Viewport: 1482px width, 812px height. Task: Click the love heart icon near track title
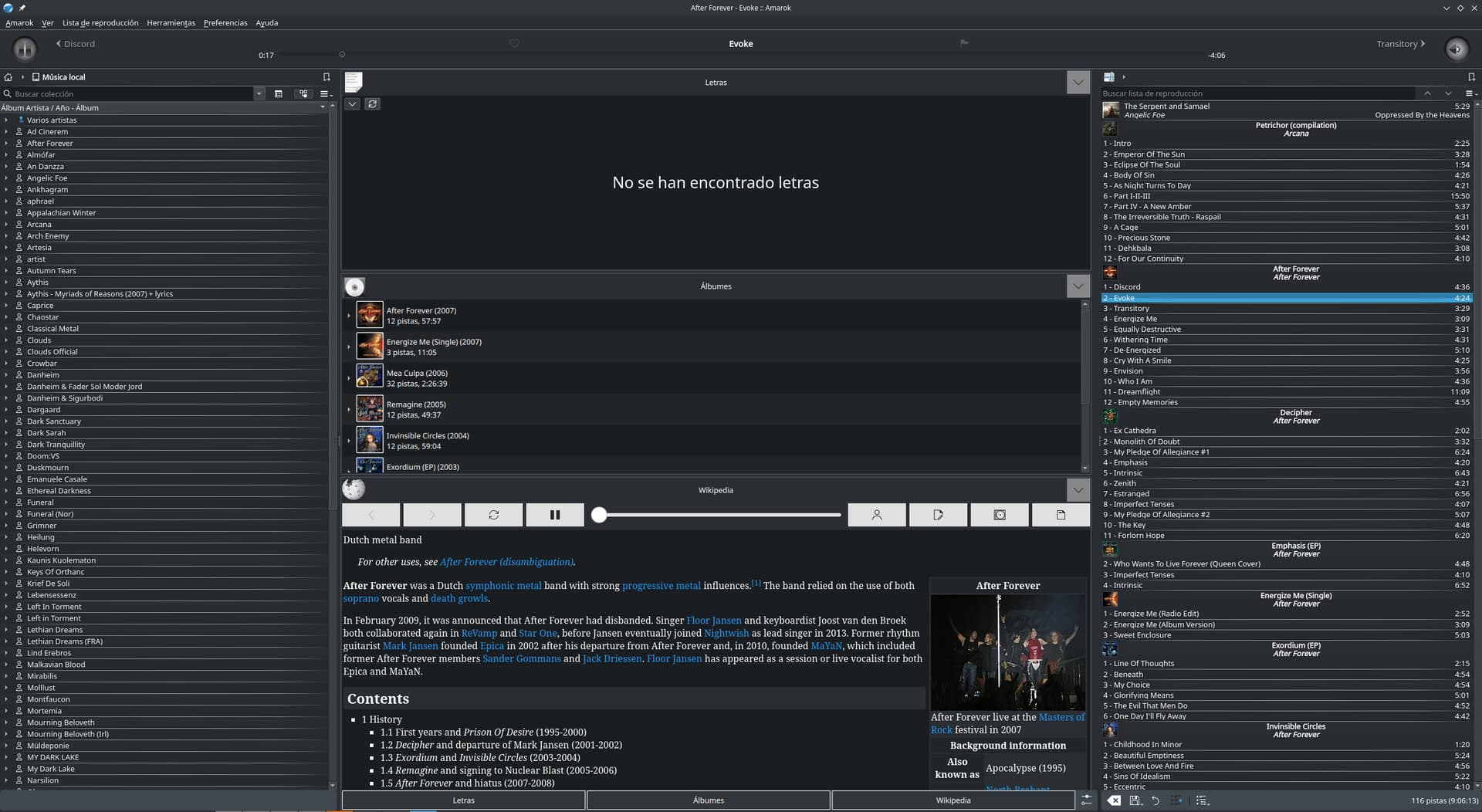pyautogui.click(x=514, y=43)
